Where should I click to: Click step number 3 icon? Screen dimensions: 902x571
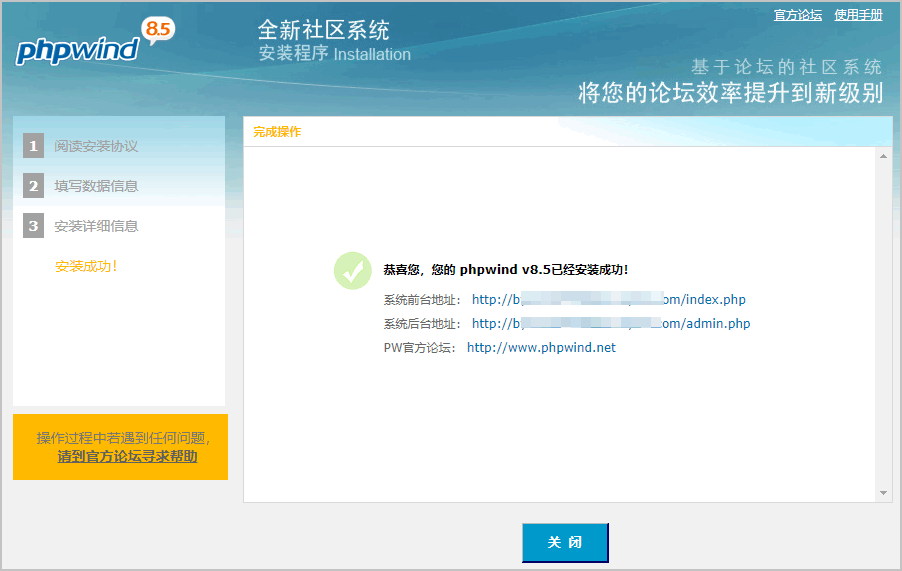[x=33, y=226]
